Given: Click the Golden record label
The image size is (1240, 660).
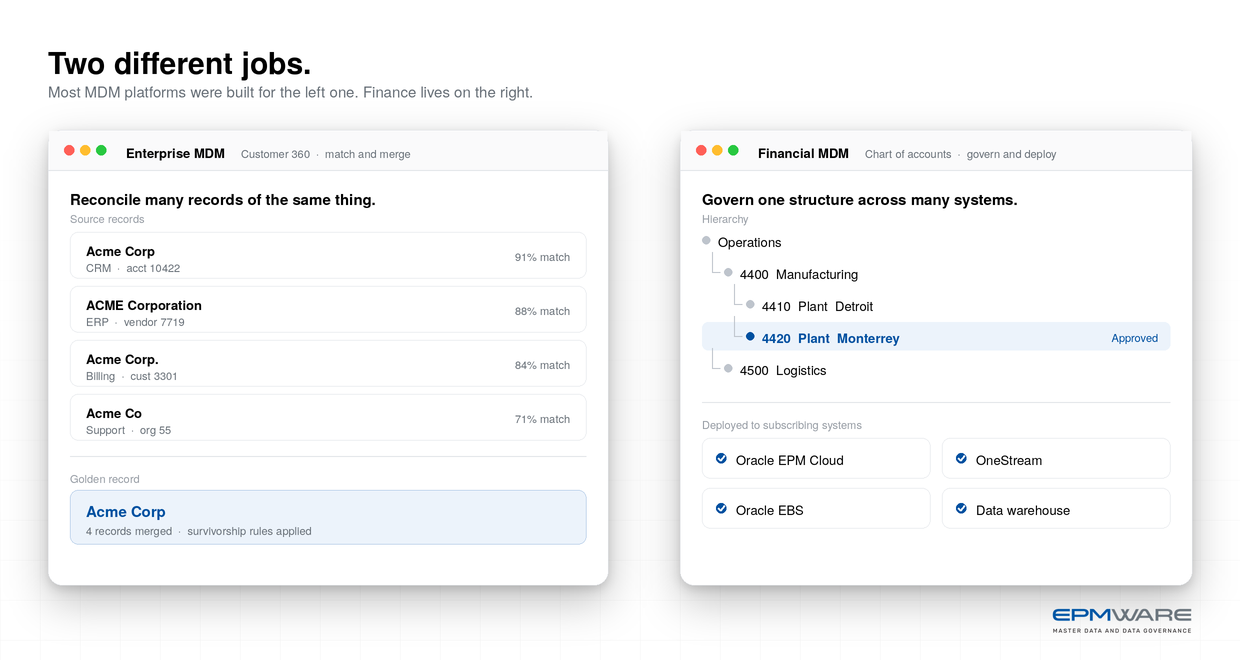Looking at the screenshot, I should [x=105, y=479].
